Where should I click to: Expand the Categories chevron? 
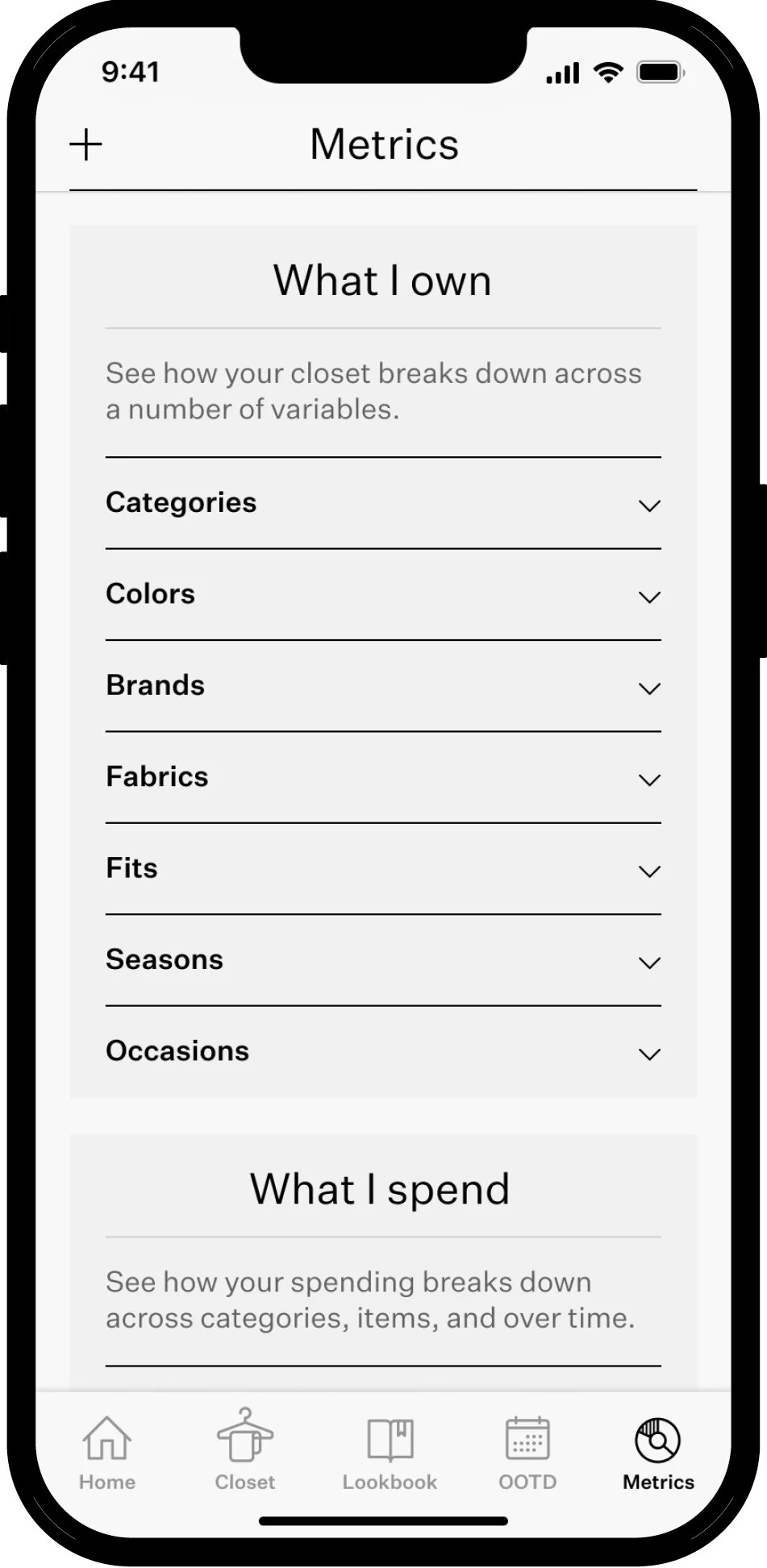(649, 506)
